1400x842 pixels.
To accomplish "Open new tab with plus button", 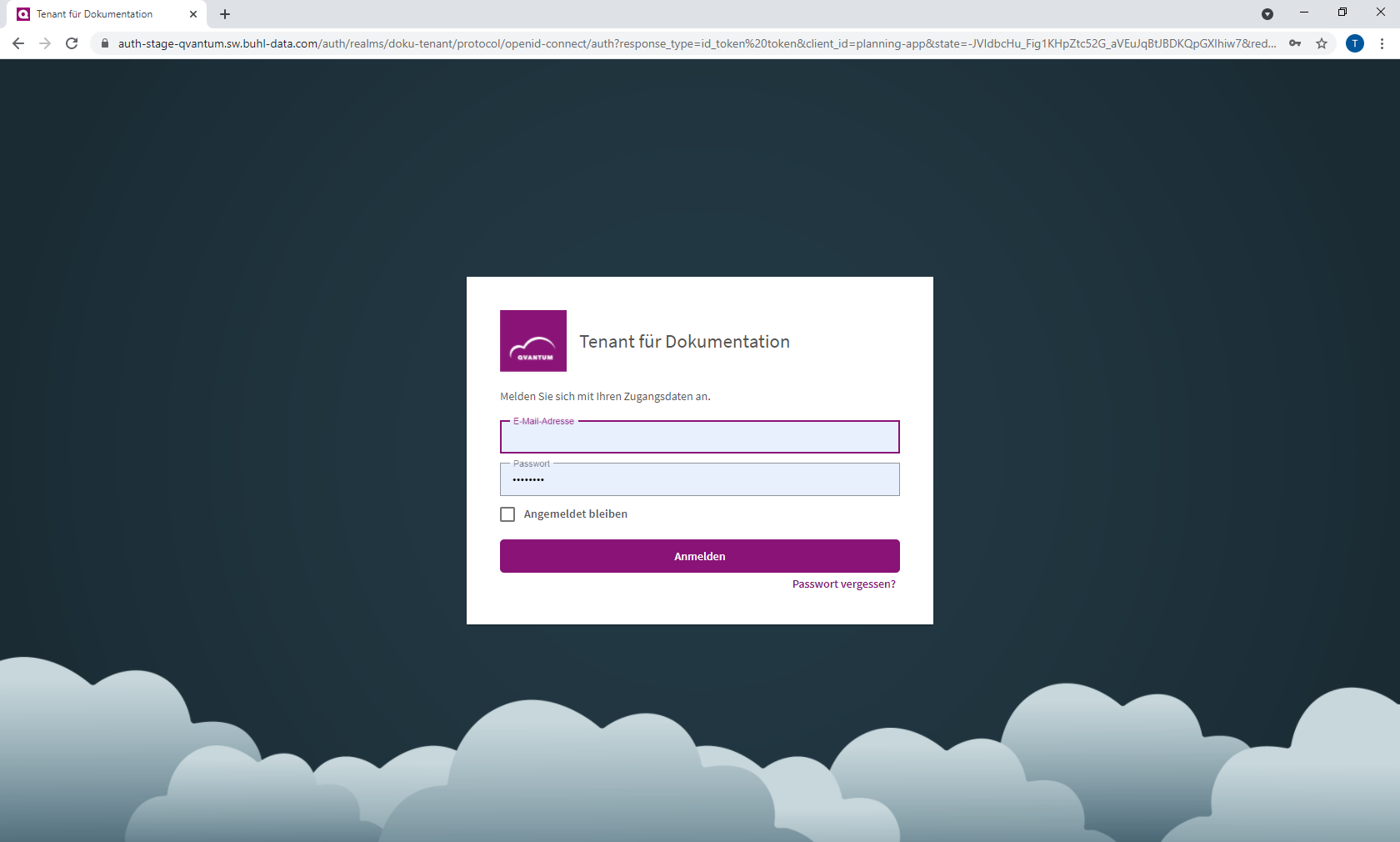I will coord(225,14).
